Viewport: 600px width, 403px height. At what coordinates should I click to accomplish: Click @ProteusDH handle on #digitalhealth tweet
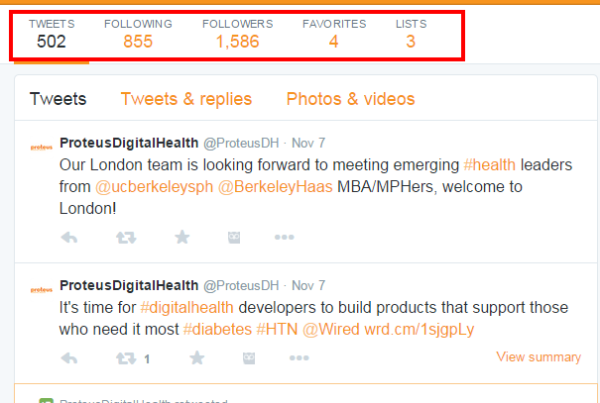[x=241, y=286]
